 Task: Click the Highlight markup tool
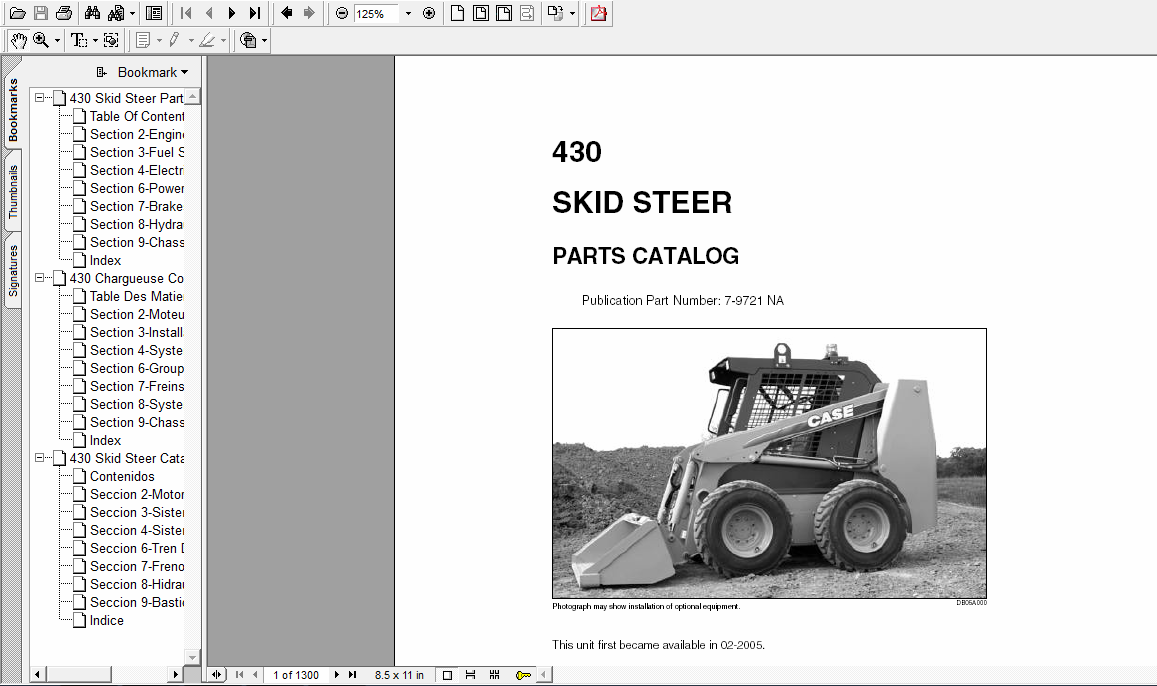tap(207, 41)
